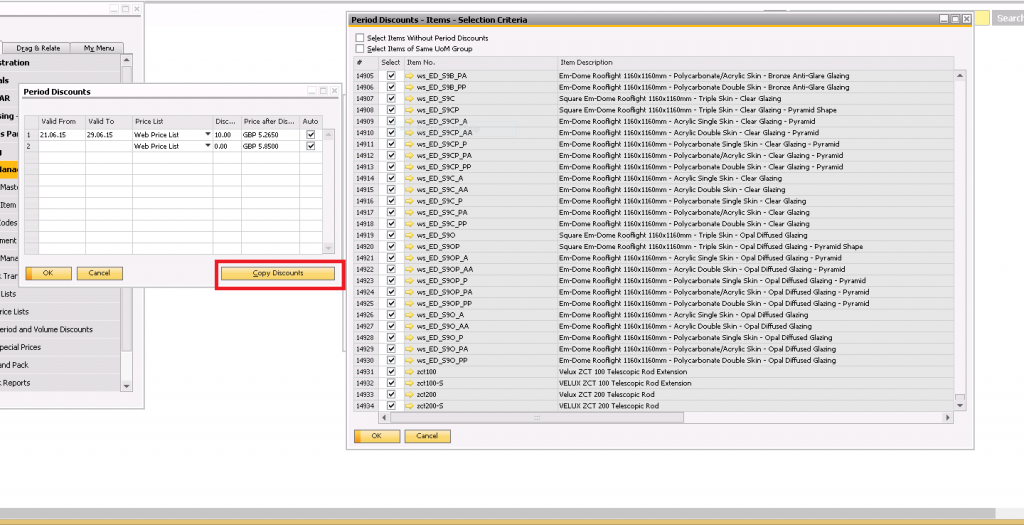Uncheck Select box for row 14905
Screen dimensions: 1024x525
coord(391,76)
